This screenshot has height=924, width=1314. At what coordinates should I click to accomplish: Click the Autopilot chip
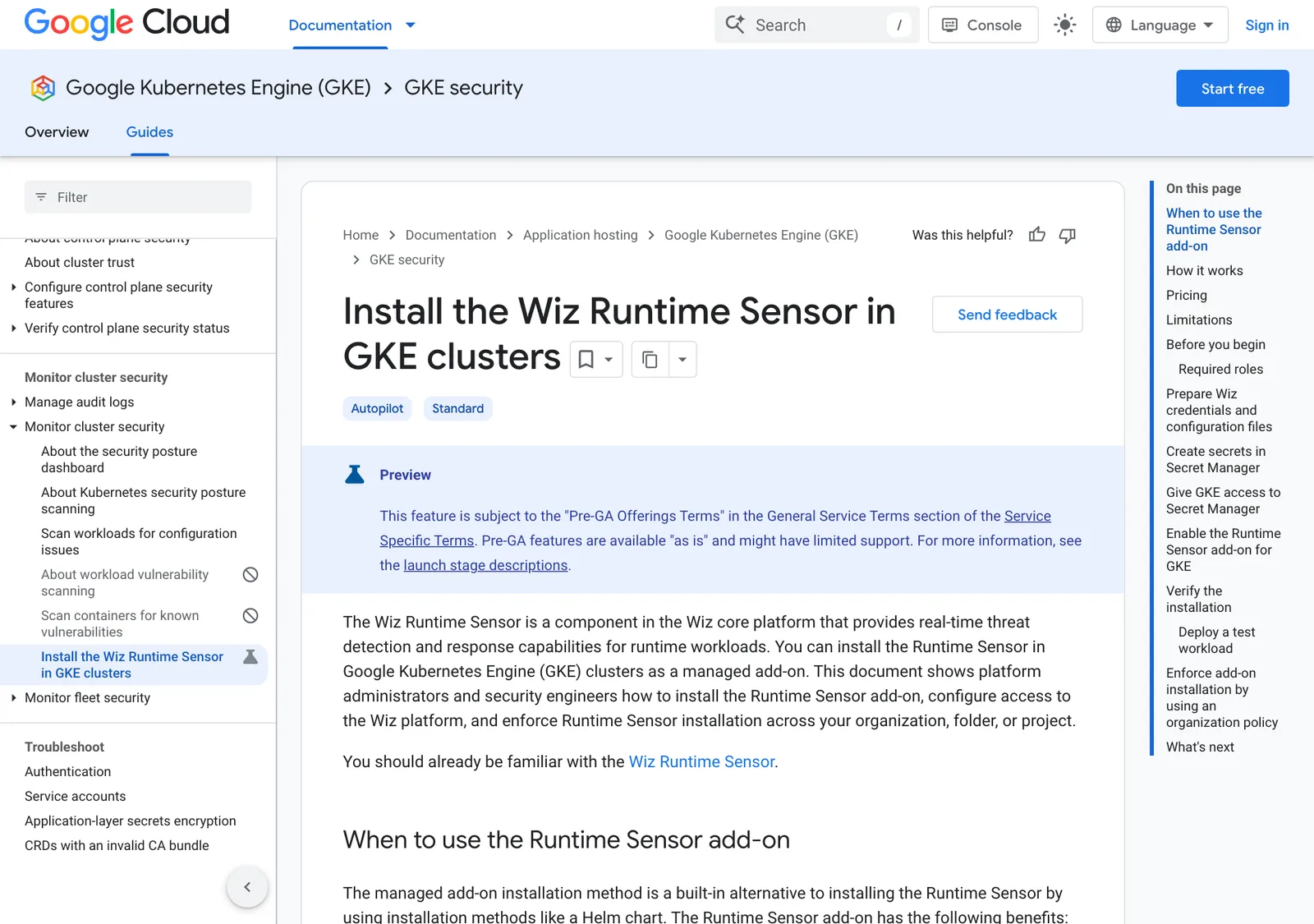coord(377,408)
